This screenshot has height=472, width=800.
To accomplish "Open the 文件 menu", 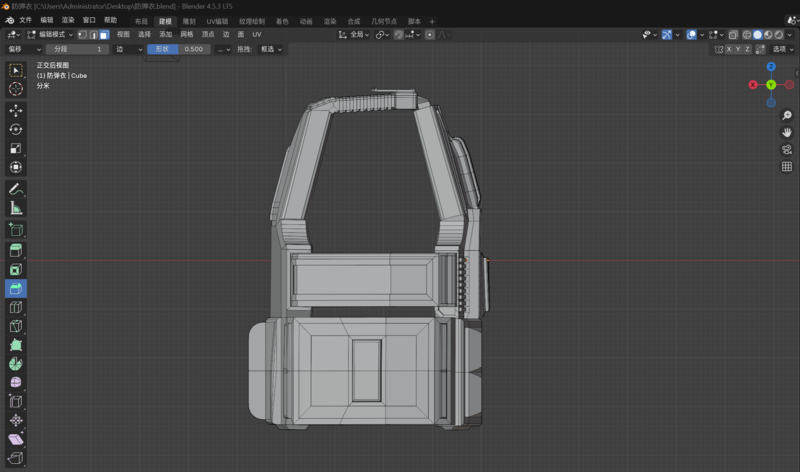I will tap(26, 20).
